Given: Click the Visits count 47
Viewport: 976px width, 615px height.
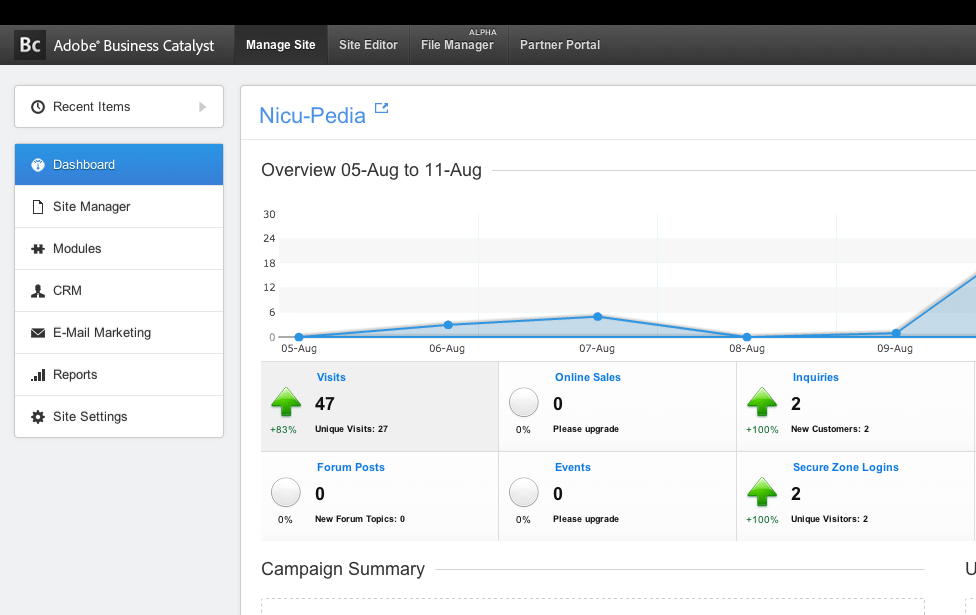Looking at the screenshot, I should click(325, 404).
